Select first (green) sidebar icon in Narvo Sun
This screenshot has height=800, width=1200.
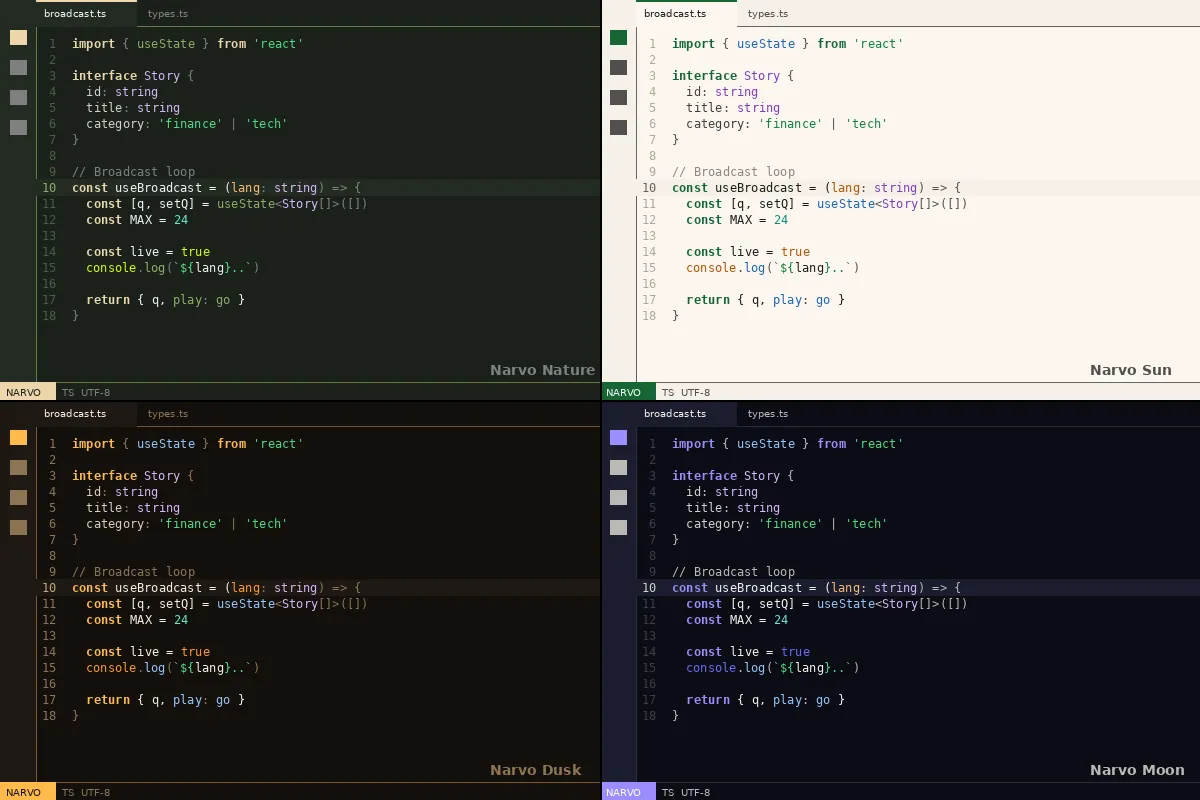tap(618, 38)
